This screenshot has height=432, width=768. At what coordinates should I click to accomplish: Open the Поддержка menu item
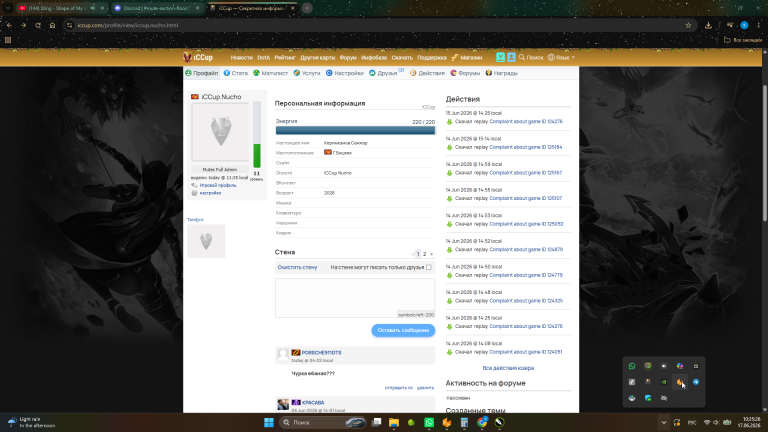point(432,58)
